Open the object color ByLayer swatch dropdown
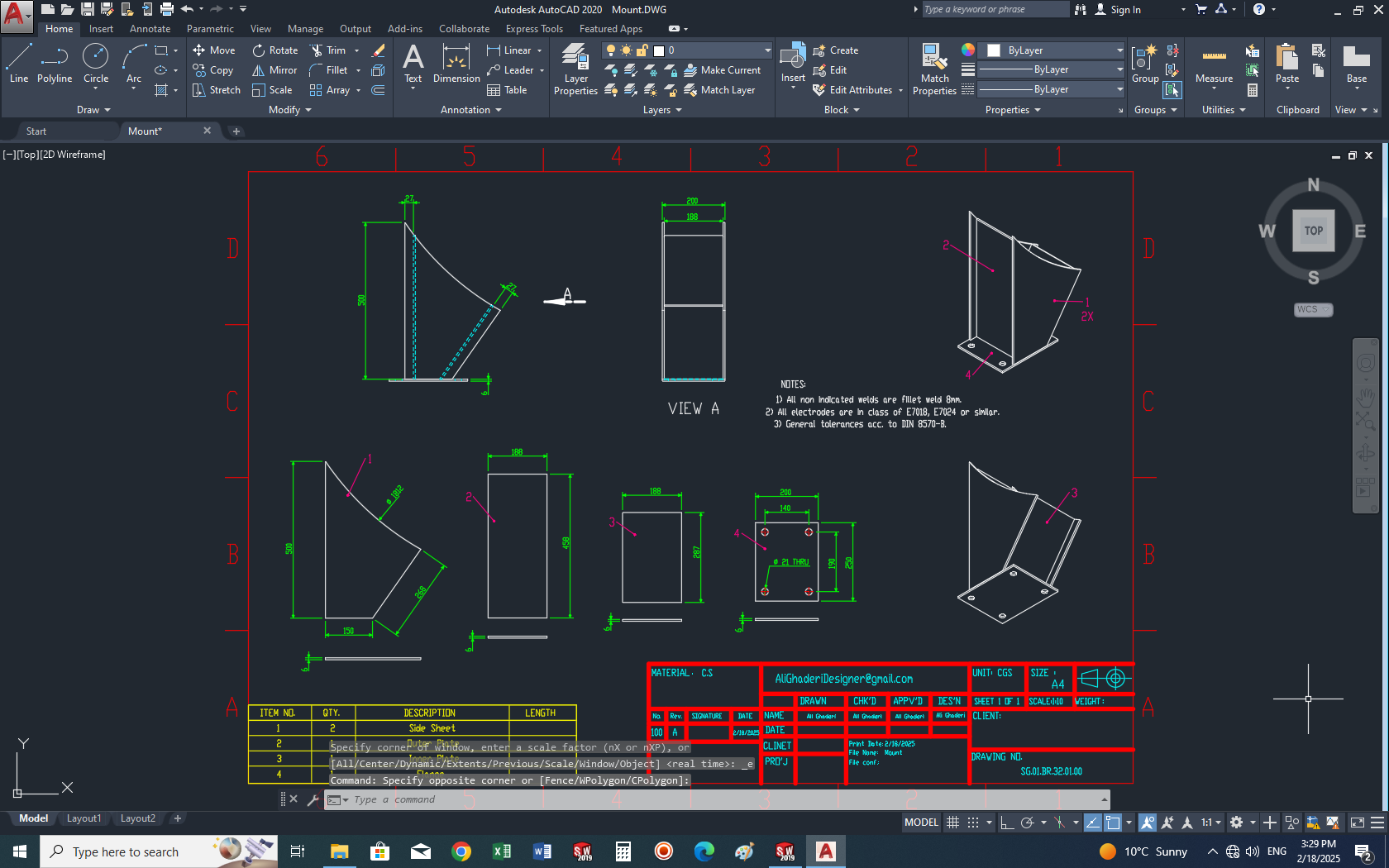Viewport: 1389px width, 868px height. coord(1051,50)
